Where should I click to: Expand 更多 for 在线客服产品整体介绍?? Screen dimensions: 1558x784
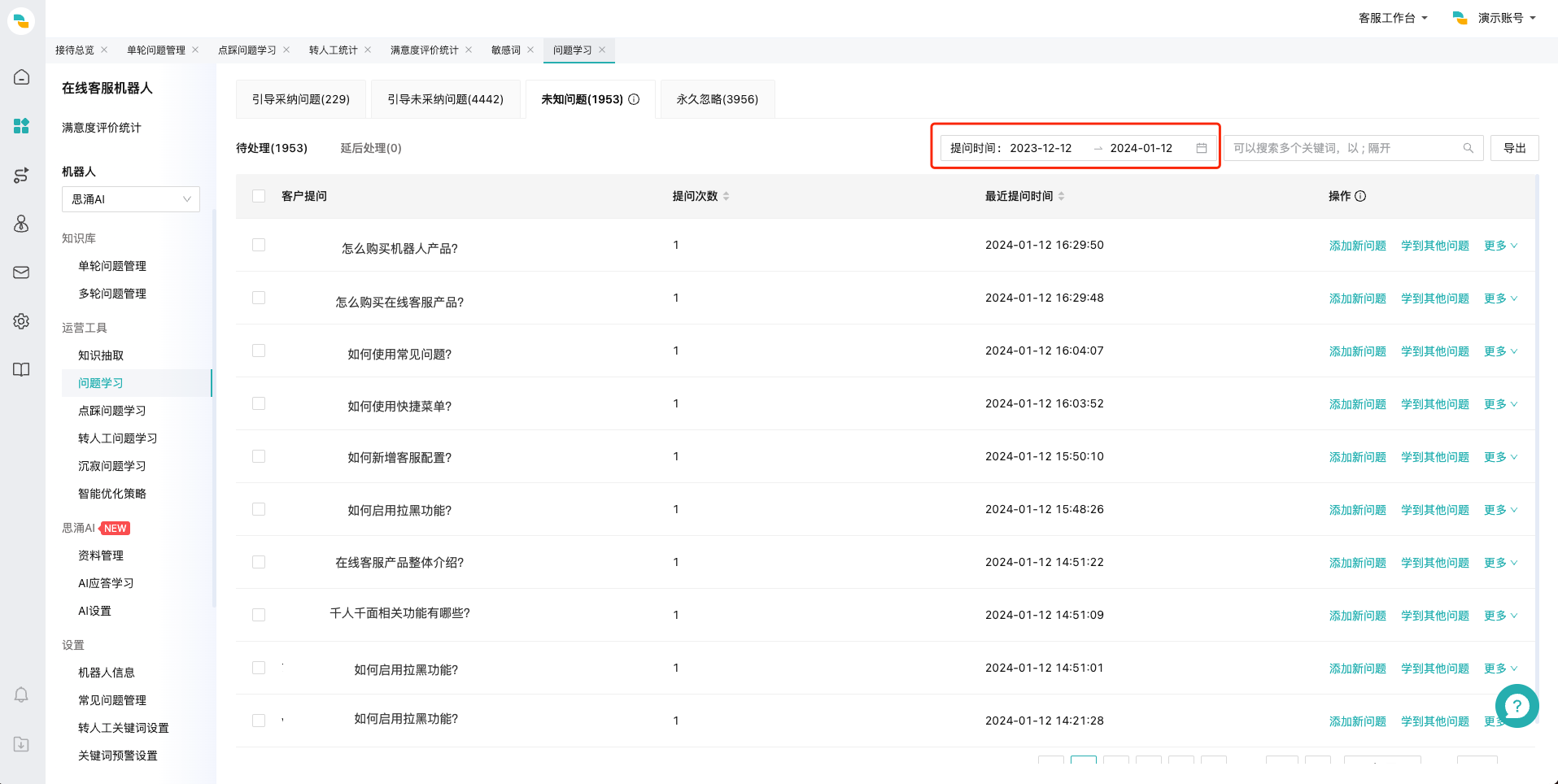pyautogui.click(x=1500, y=563)
